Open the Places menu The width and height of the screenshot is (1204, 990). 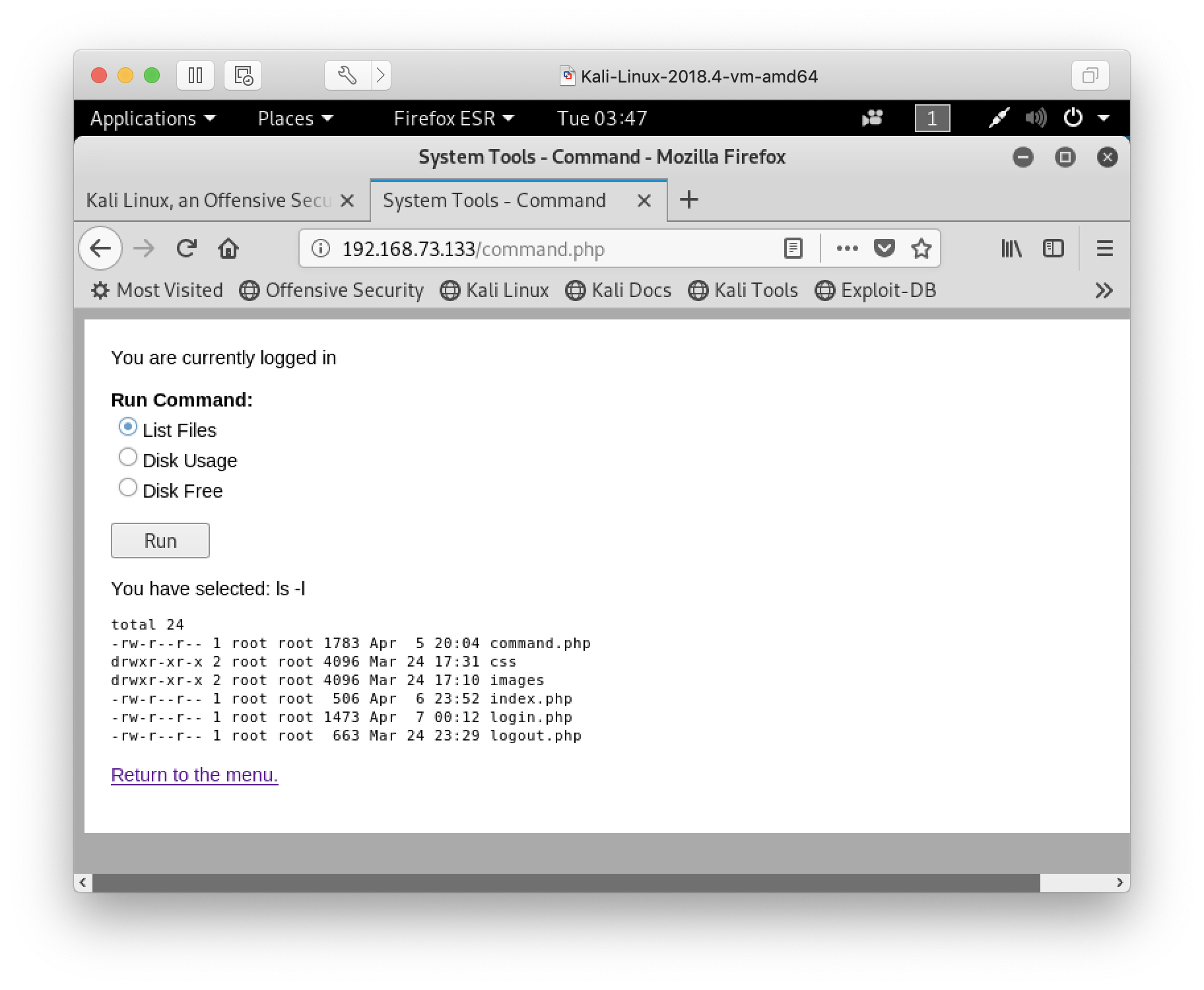click(295, 118)
